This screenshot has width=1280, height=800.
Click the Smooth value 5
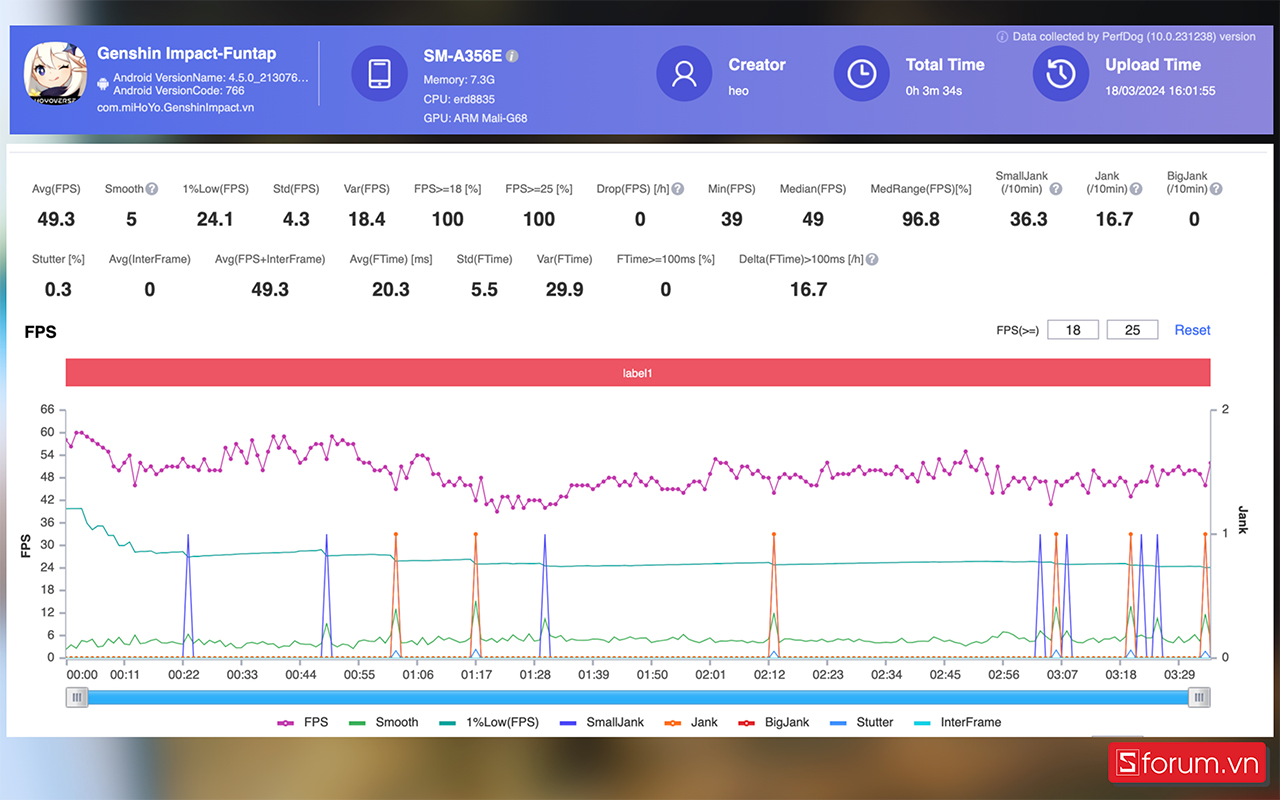click(x=131, y=219)
